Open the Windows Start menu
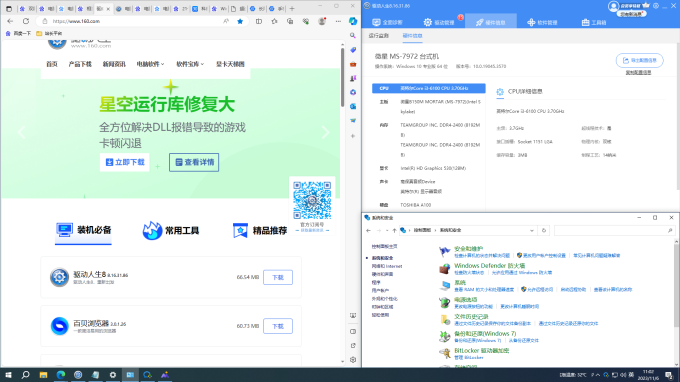Image resolution: width=680 pixels, height=382 pixels. (8, 375)
